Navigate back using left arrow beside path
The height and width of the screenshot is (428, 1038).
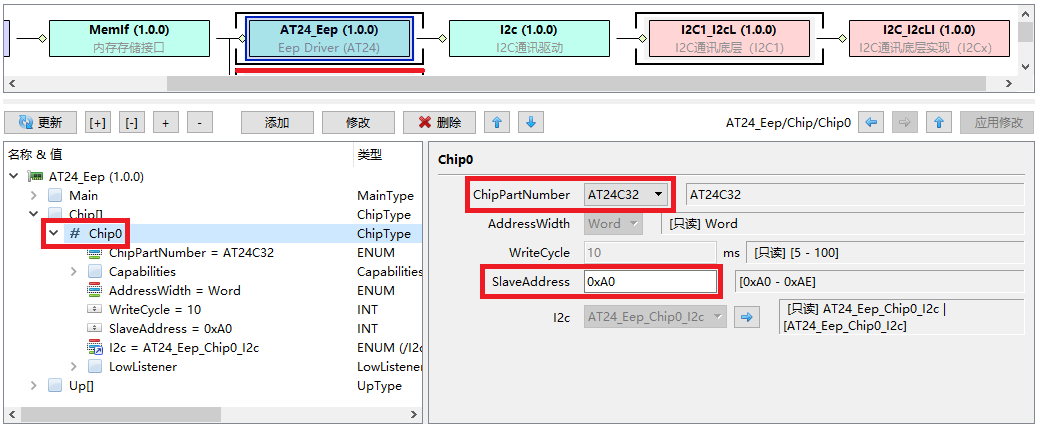pos(872,123)
